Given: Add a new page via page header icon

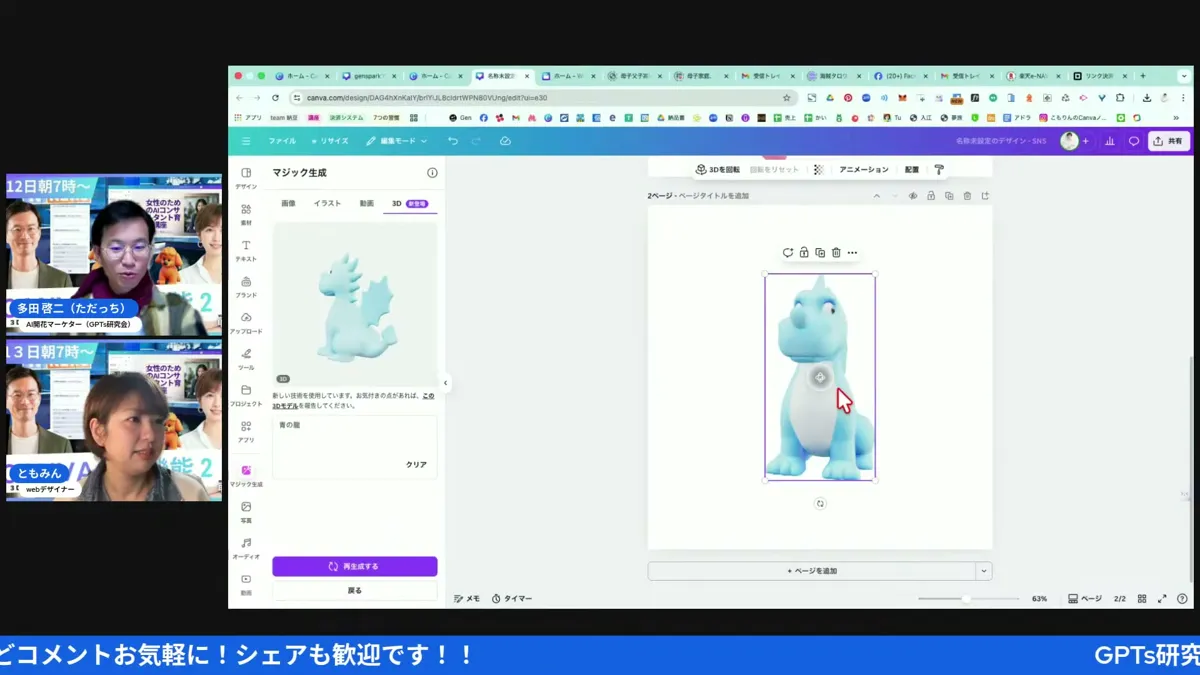Looking at the screenshot, I should coord(985,196).
